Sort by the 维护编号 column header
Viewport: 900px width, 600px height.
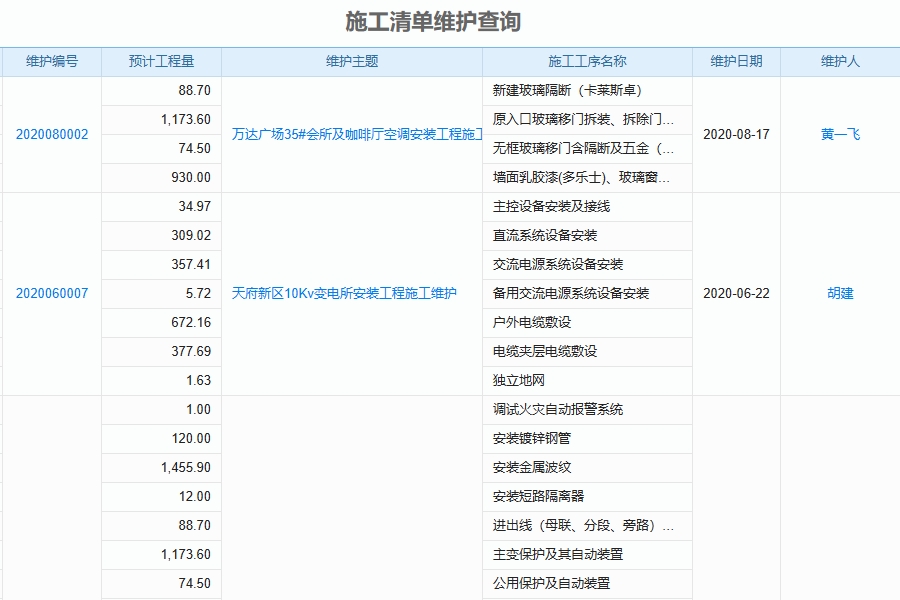point(52,61)
